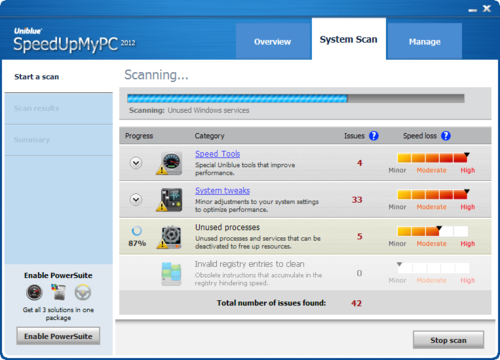Click the Progress column header
Viewport: 500px width, 360px height.
[x=139, y=136]
